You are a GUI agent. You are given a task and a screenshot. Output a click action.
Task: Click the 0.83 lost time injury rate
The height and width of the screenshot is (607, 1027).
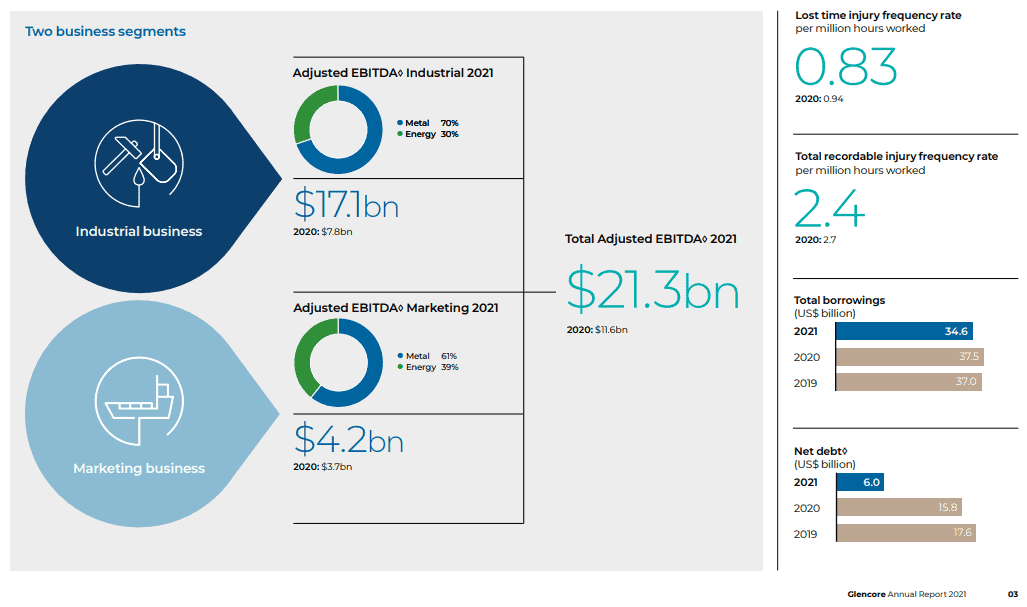click(846, 67)
